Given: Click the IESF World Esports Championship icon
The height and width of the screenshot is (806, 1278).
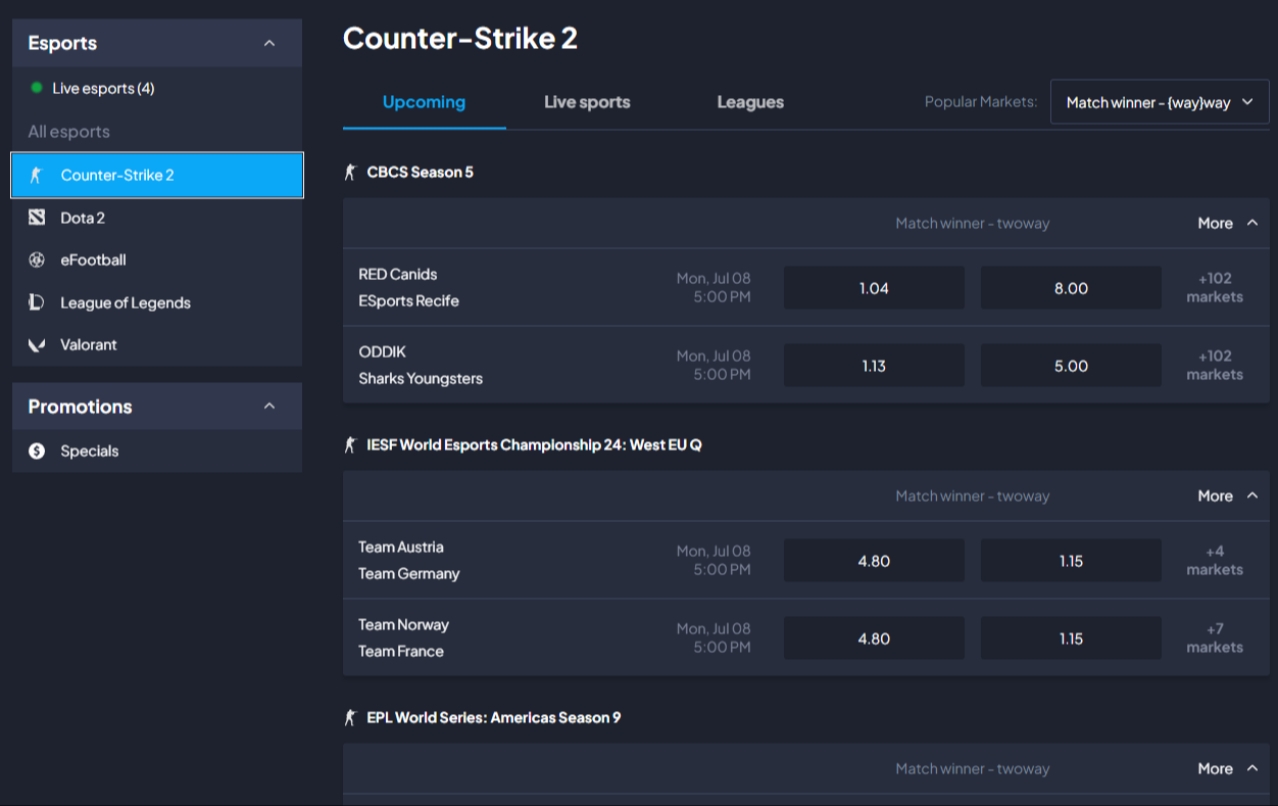Looking at the screenshot, I should (x=350, y=445).
